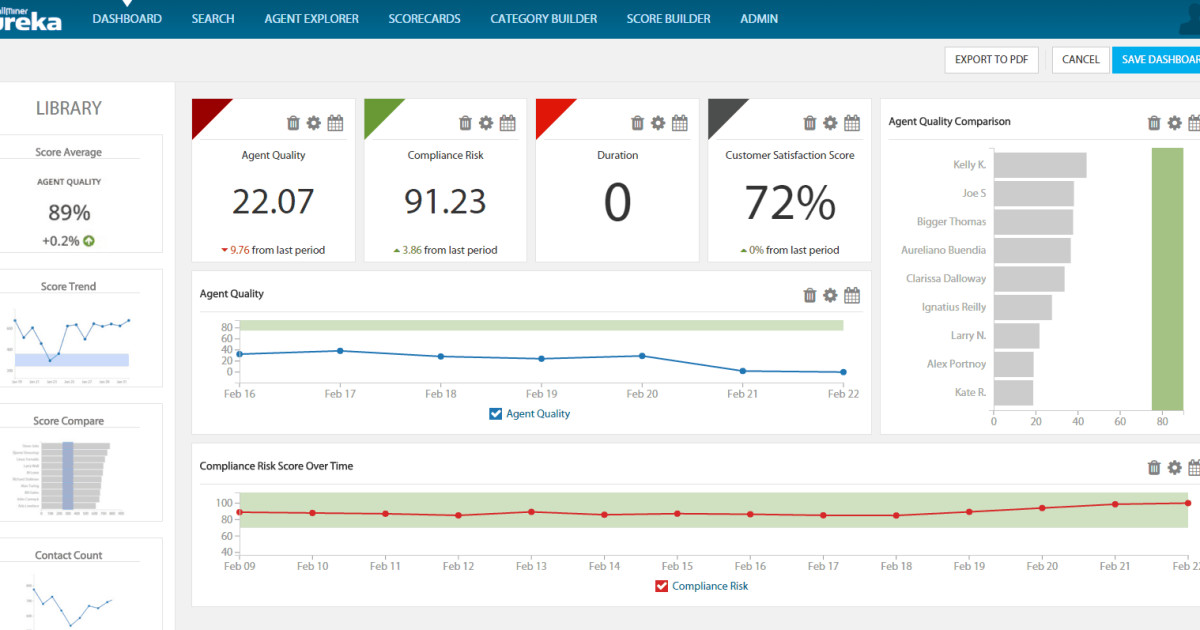Open the calendar date picker on Duration widget
The image size is (1200, 630).
coord(679,122)
